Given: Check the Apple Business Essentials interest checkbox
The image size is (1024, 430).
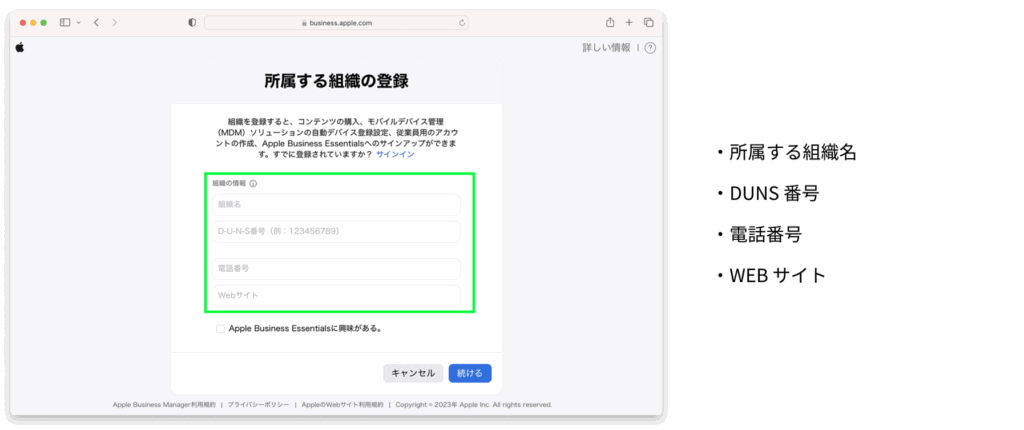Looking at the screenshot, I should (x=220, y=328).
